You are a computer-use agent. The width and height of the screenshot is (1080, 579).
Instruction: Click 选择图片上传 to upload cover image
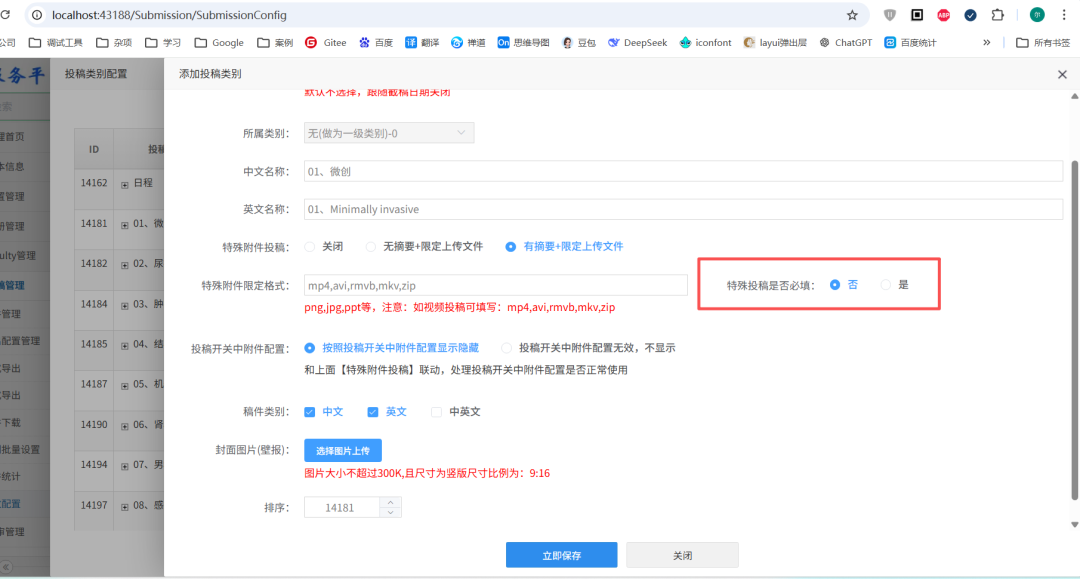[x=343, y=450]
